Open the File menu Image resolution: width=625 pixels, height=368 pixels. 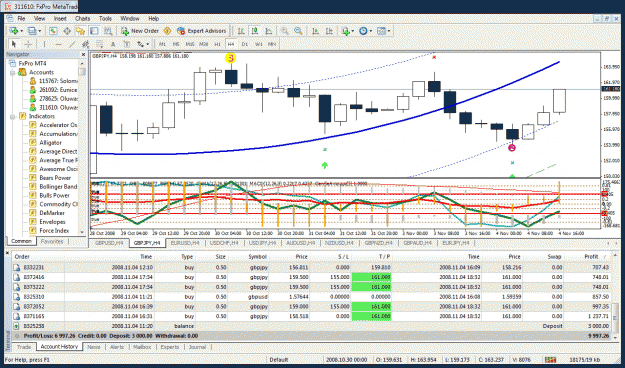(x=21, y=18)
